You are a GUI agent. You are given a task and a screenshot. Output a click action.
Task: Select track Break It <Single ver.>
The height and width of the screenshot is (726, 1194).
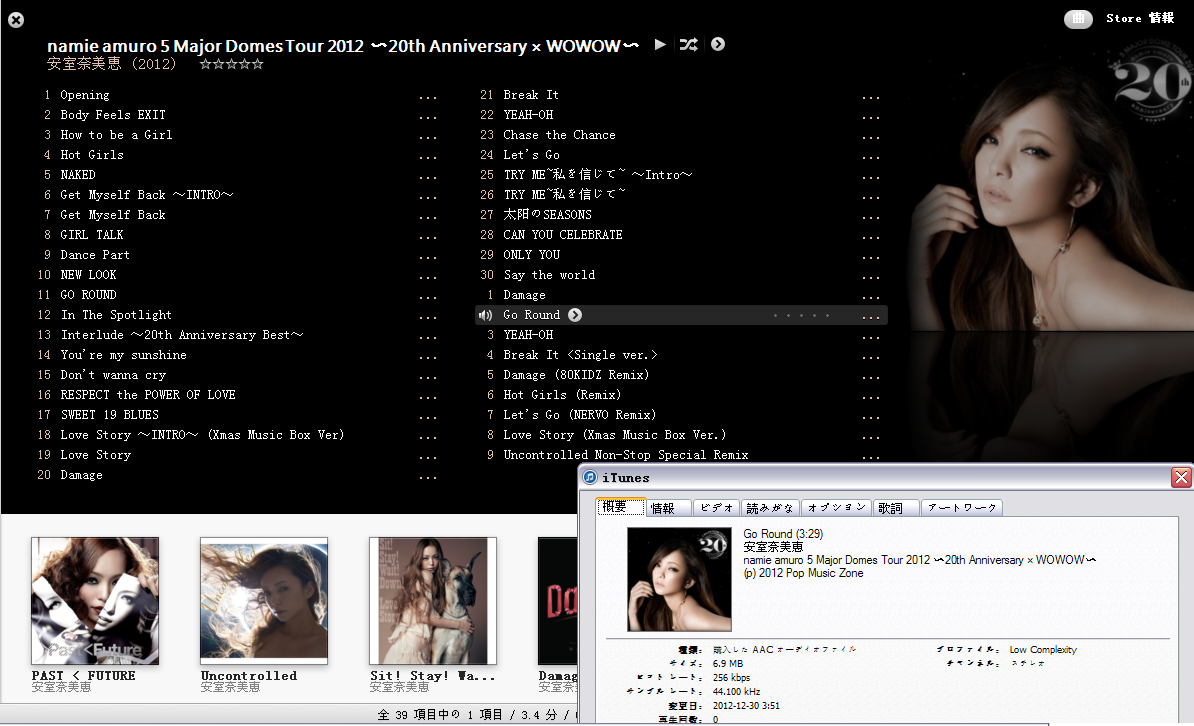tap(580, 355)
